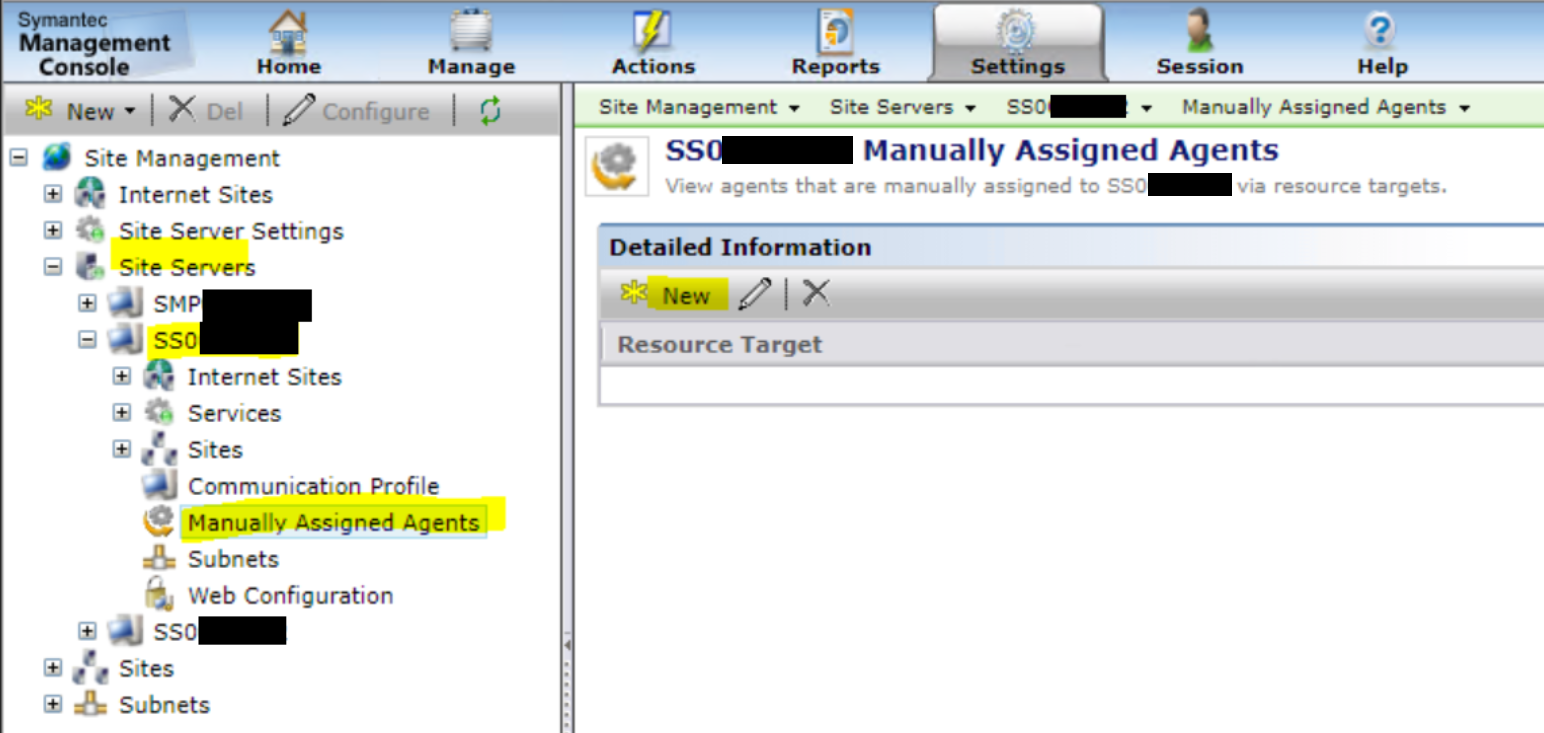This screenshot has width=1544, height=733.
Task: Click the edit pencil icon in Detailed Information
Action: (x=755, y=294)
